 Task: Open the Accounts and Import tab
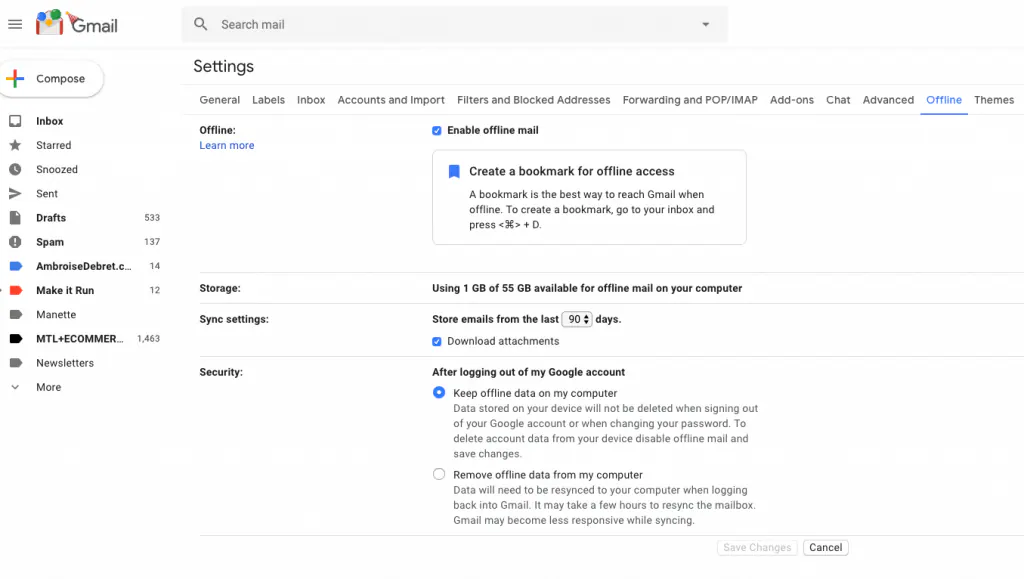(x=391, y=100)
